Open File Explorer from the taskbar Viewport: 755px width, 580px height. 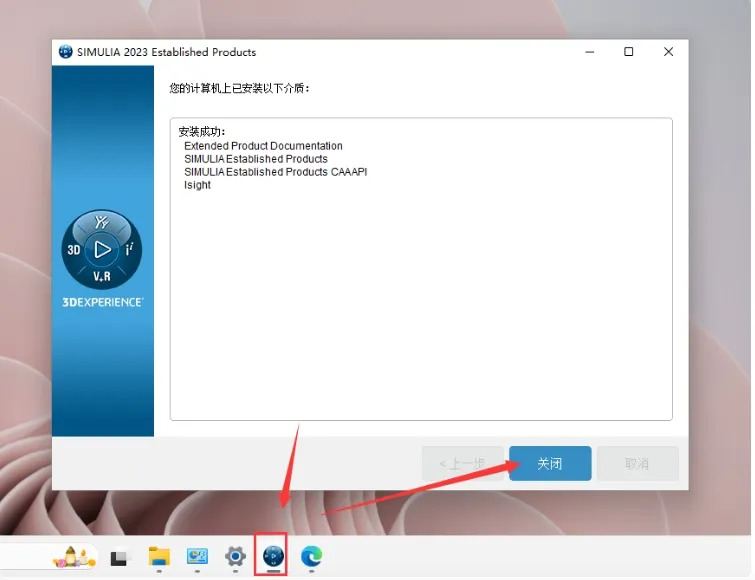[159, 556]
